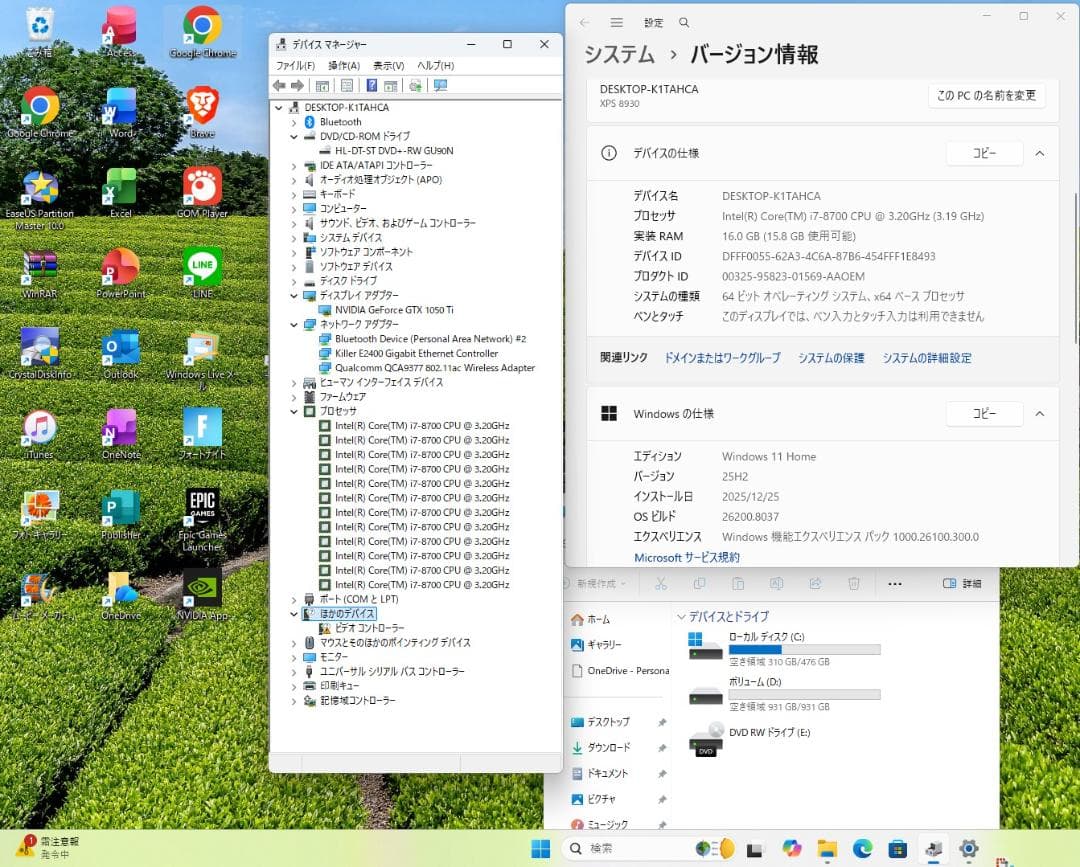The height and width of the screenshot is (867, 1080).
Task: Click the properties sheet icon in Device Manager toolbar
Action: point(347,85)
